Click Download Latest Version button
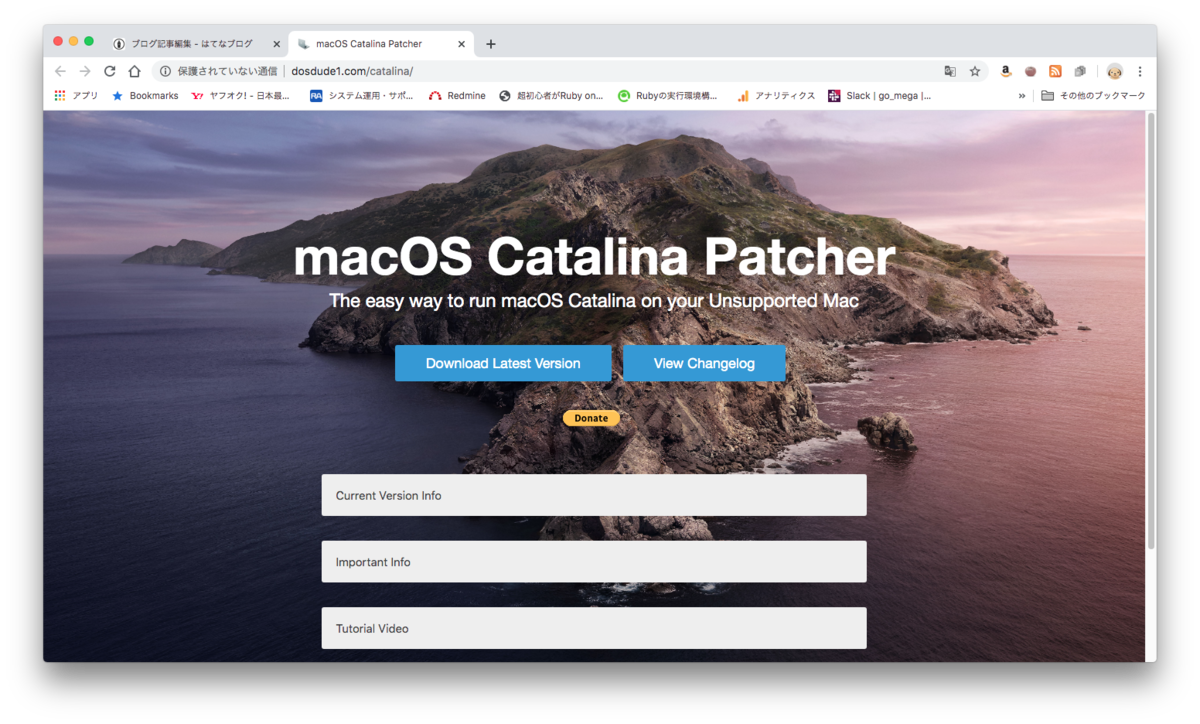 [x=503, y=363]
